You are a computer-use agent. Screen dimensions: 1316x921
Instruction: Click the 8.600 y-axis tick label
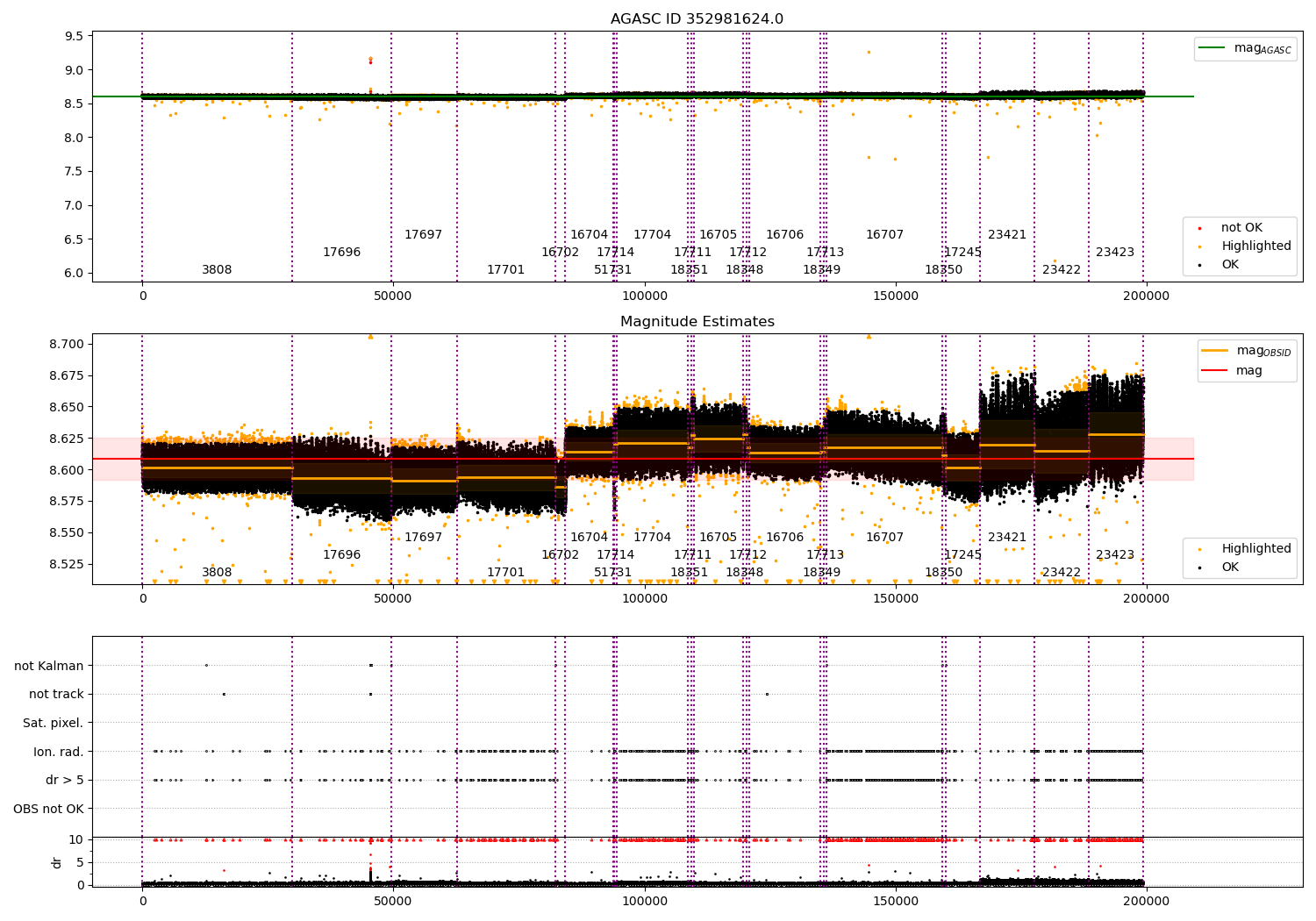(67, 470)
